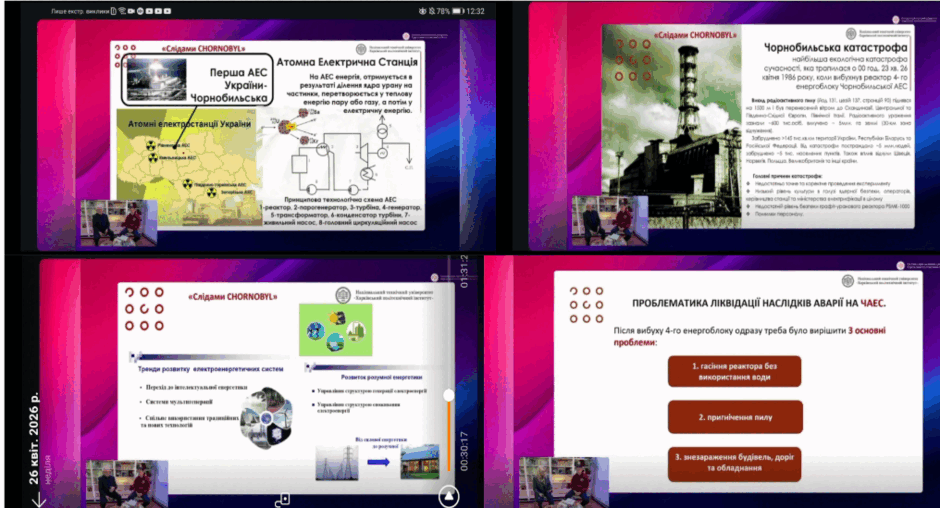This screenshot has width=940, height=508.
Task: Click the orange played section of the seek bar
Action: (448, 436)
